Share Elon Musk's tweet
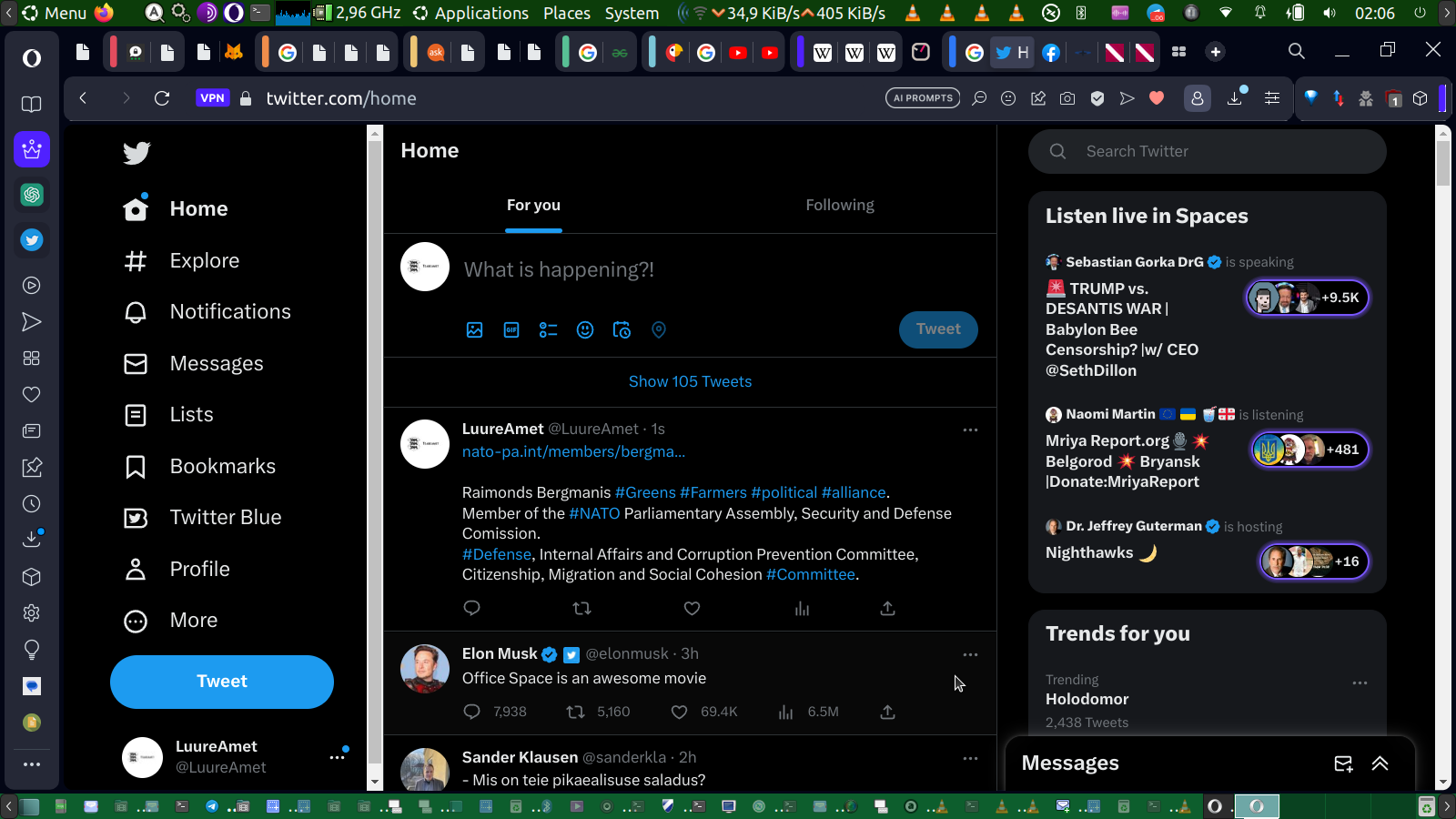1456x819 pixels. click(887, 712)
